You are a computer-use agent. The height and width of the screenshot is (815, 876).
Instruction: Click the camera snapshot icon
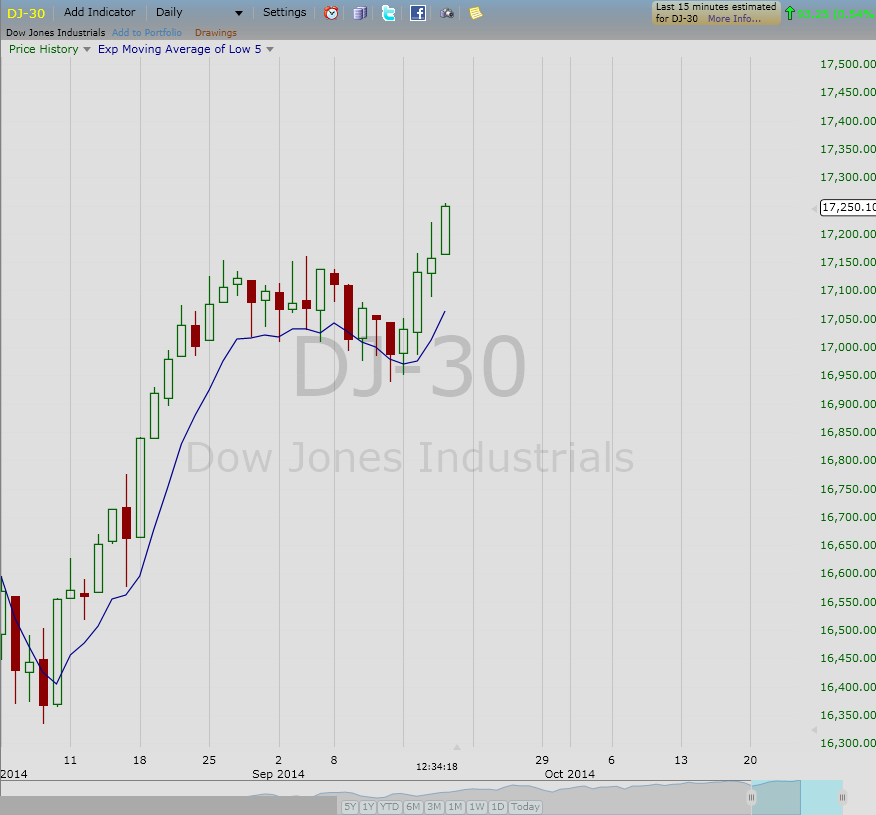coord(446,13)
